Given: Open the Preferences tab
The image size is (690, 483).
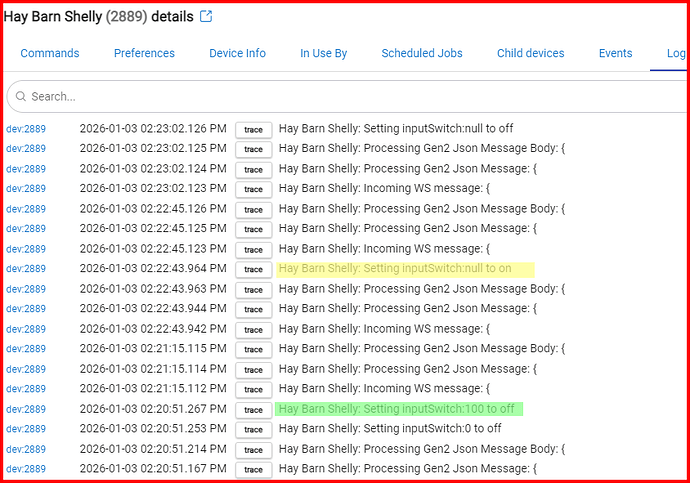Looking at the screenshot, I should click(144, 53).
